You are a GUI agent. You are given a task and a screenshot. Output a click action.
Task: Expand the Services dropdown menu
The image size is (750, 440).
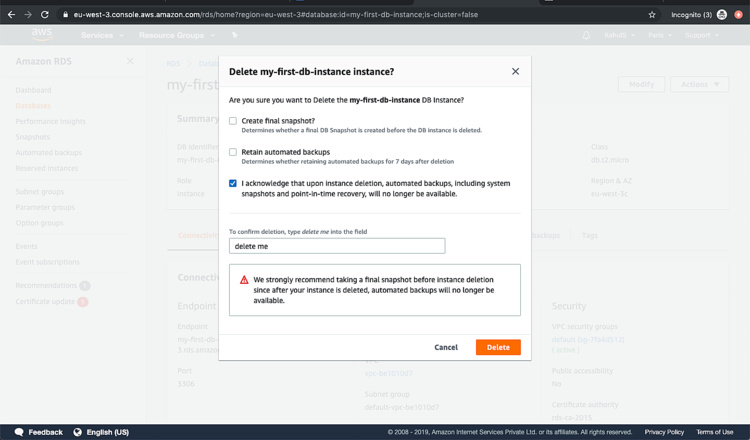tap(102, 35)
